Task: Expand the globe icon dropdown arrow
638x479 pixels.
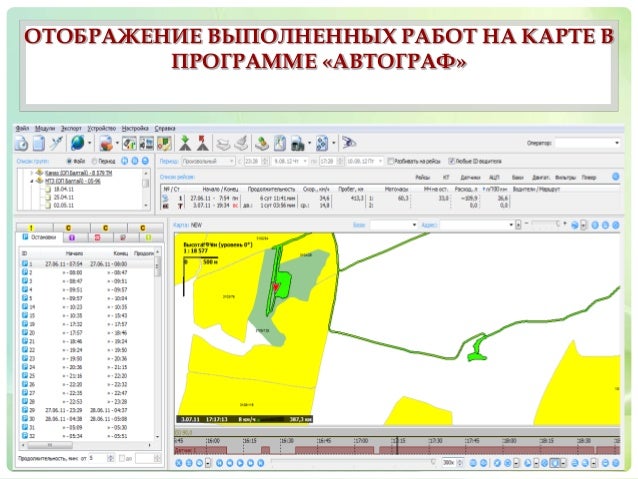Action: coord(90,143)
